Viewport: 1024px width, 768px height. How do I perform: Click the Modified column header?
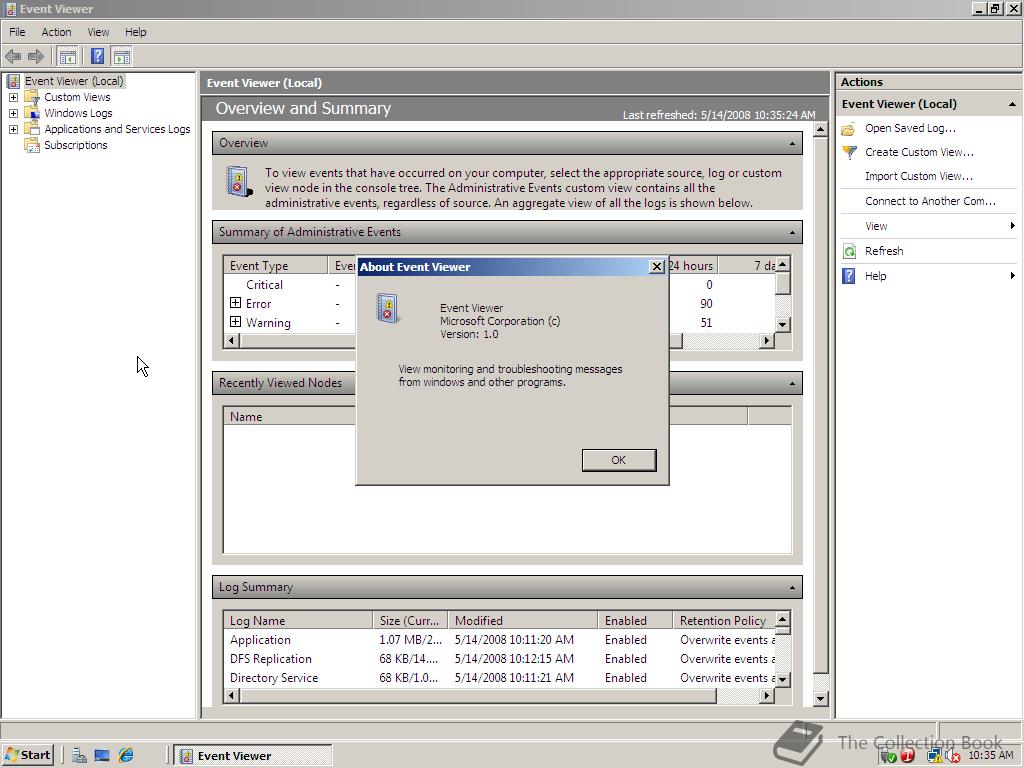tap(523, 620)
